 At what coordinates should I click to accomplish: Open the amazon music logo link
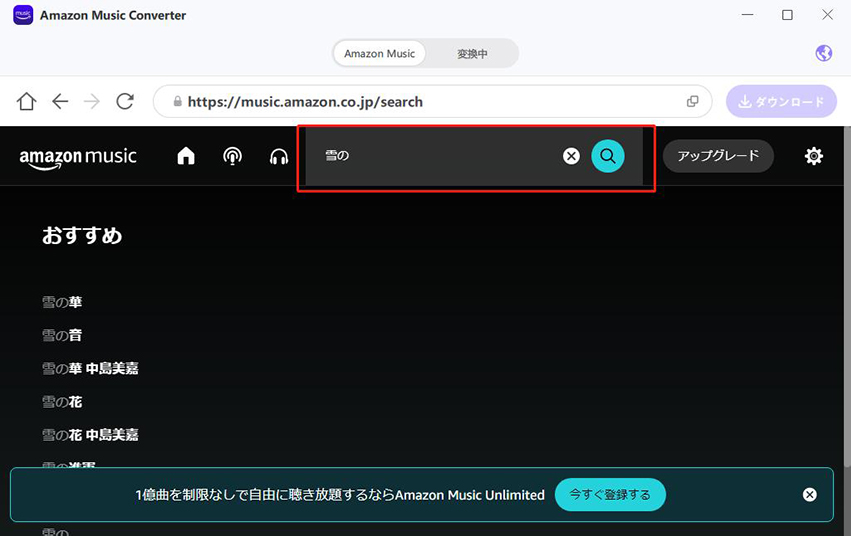pyautogui.click(x=78, y=158)
